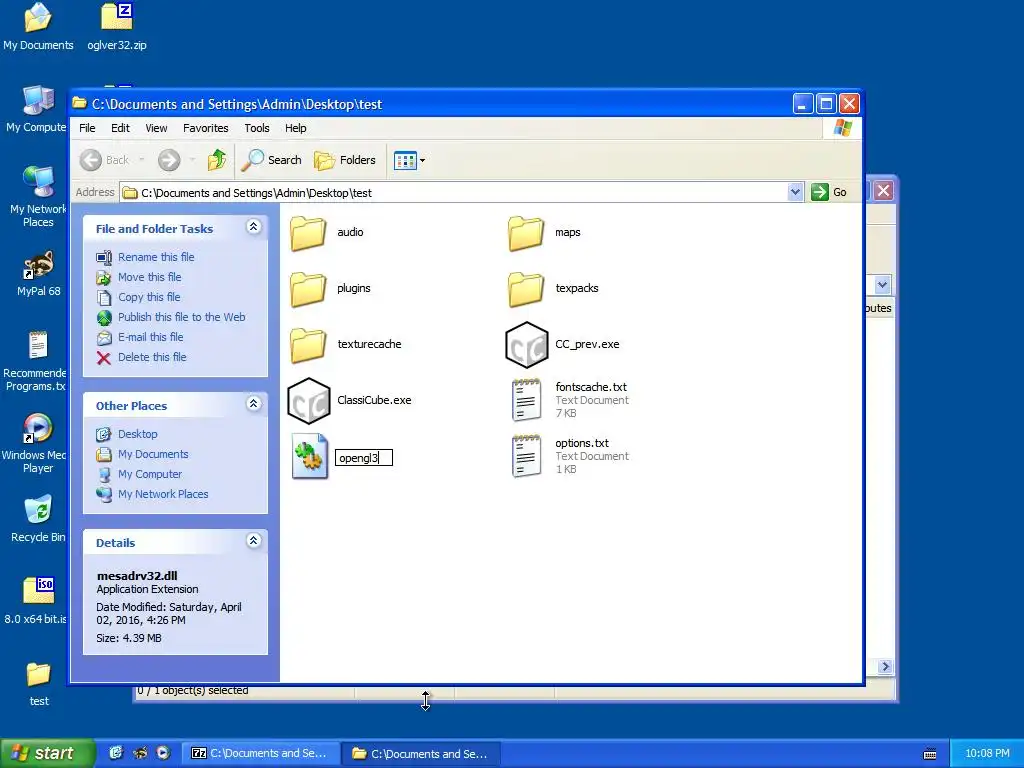Expand the address bar dropdown
Viewport: 1024px width, 768px height.
(x=795, y=192)
